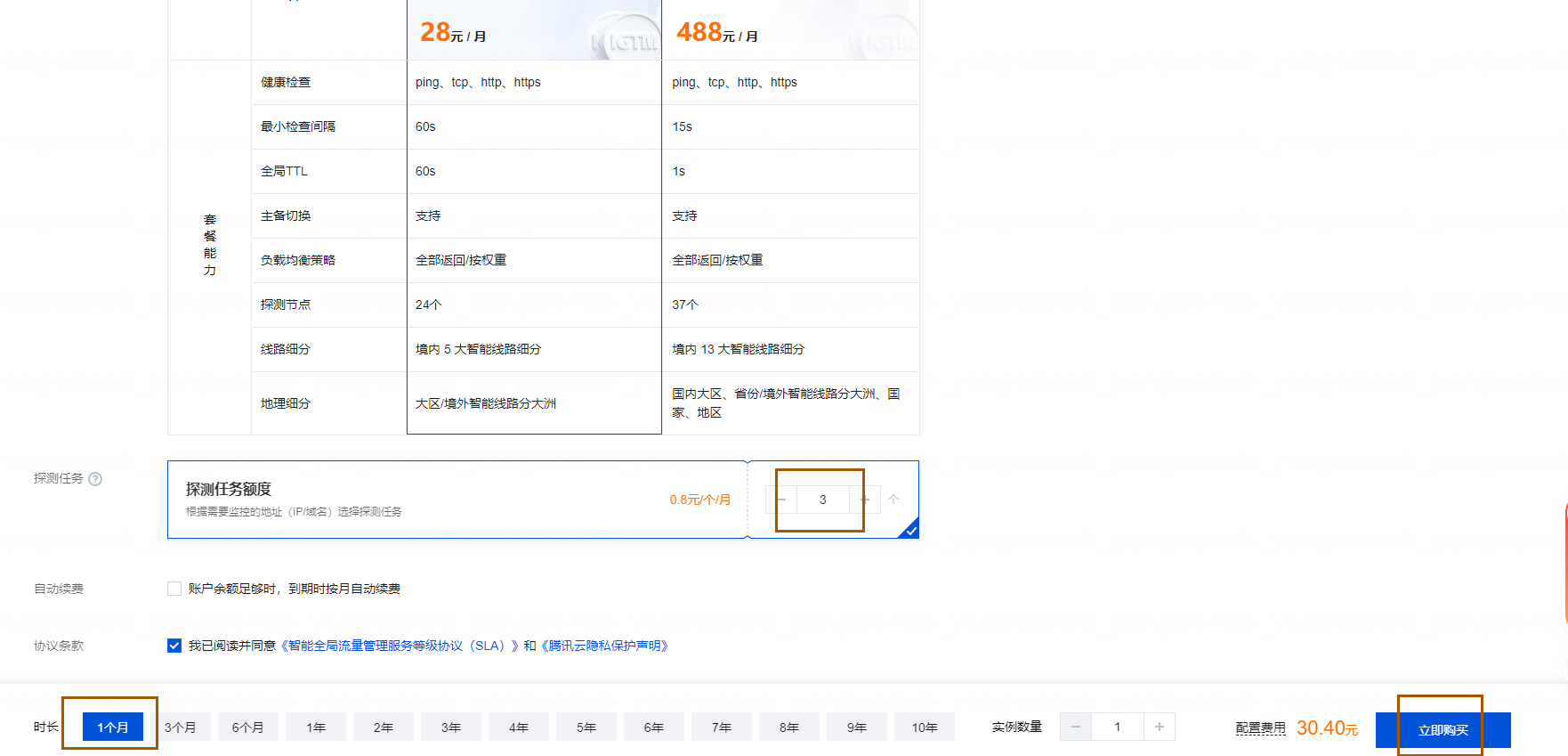This screenshot has width=1568, height=756.
Task: Set duration to 8年
Action: click(x=789, y=728)
